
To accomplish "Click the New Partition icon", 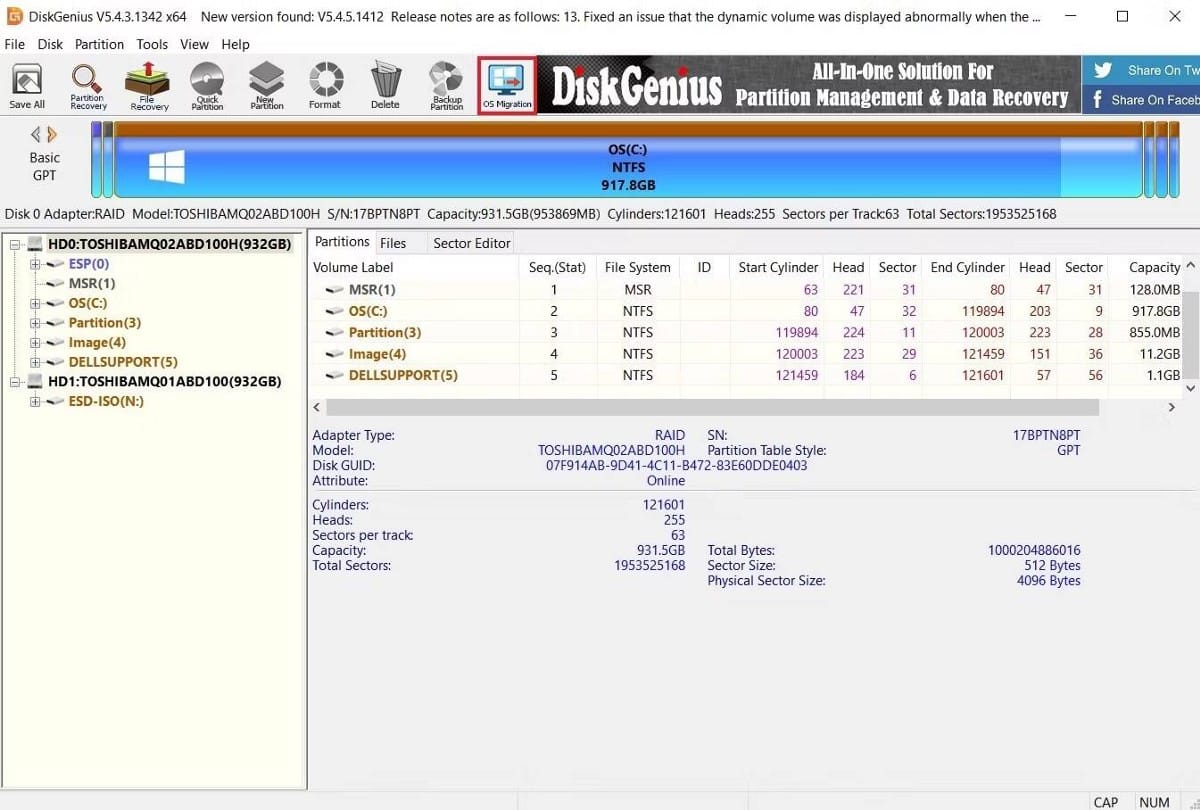I will coord(266,85).
